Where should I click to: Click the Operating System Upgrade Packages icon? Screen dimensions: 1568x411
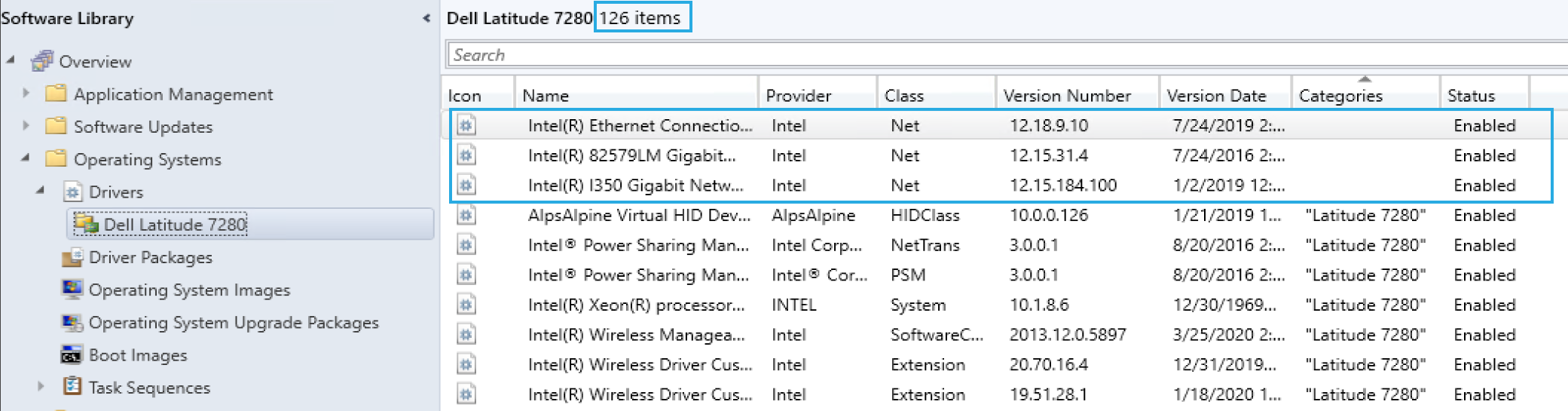(72, 323)
